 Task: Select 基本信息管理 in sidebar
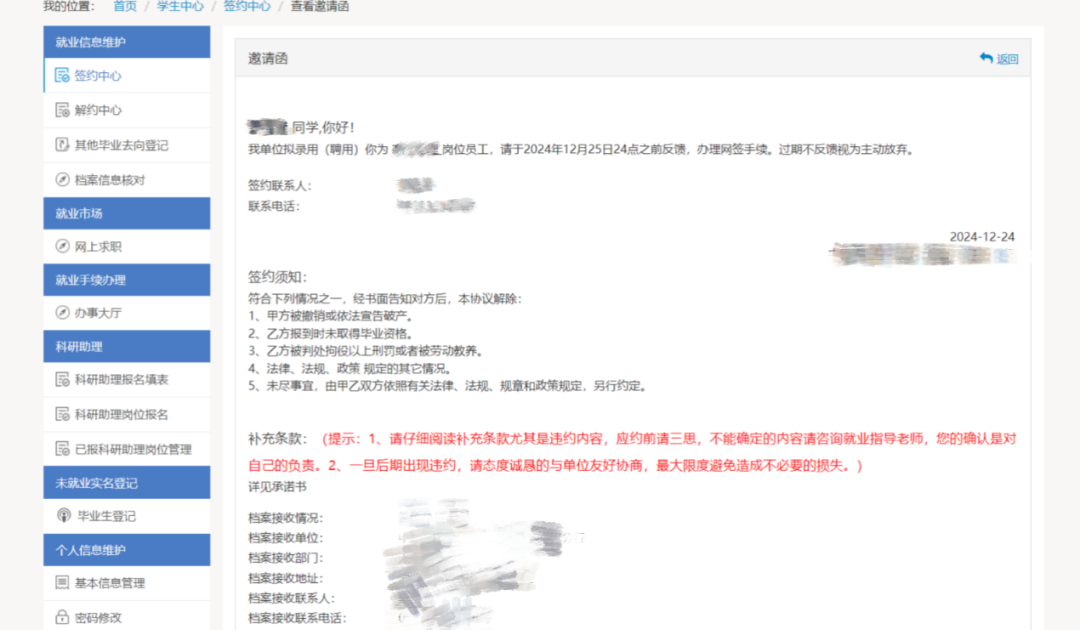[x=110, y=583]
